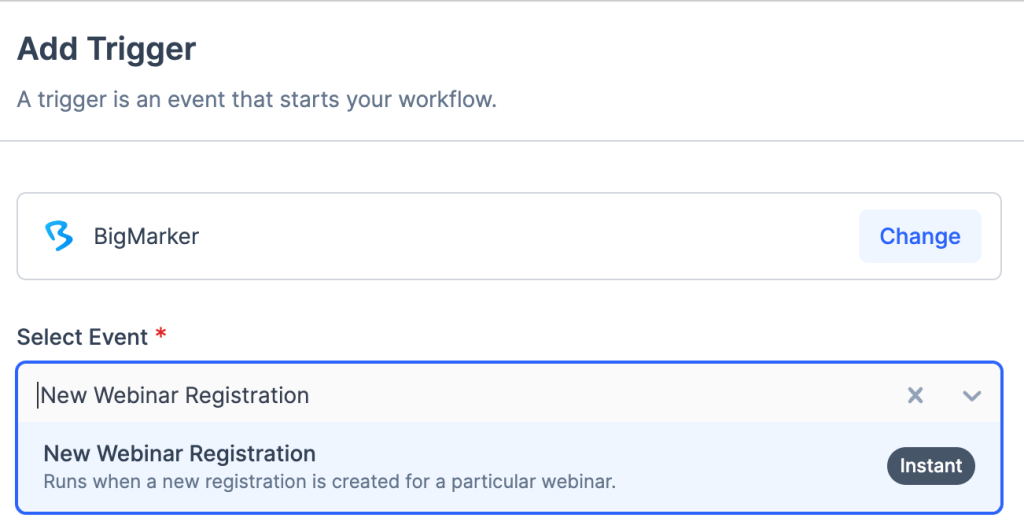Click the Add Trigger heading
Viewport: 1024px width, 529px height.
[107, 48]
